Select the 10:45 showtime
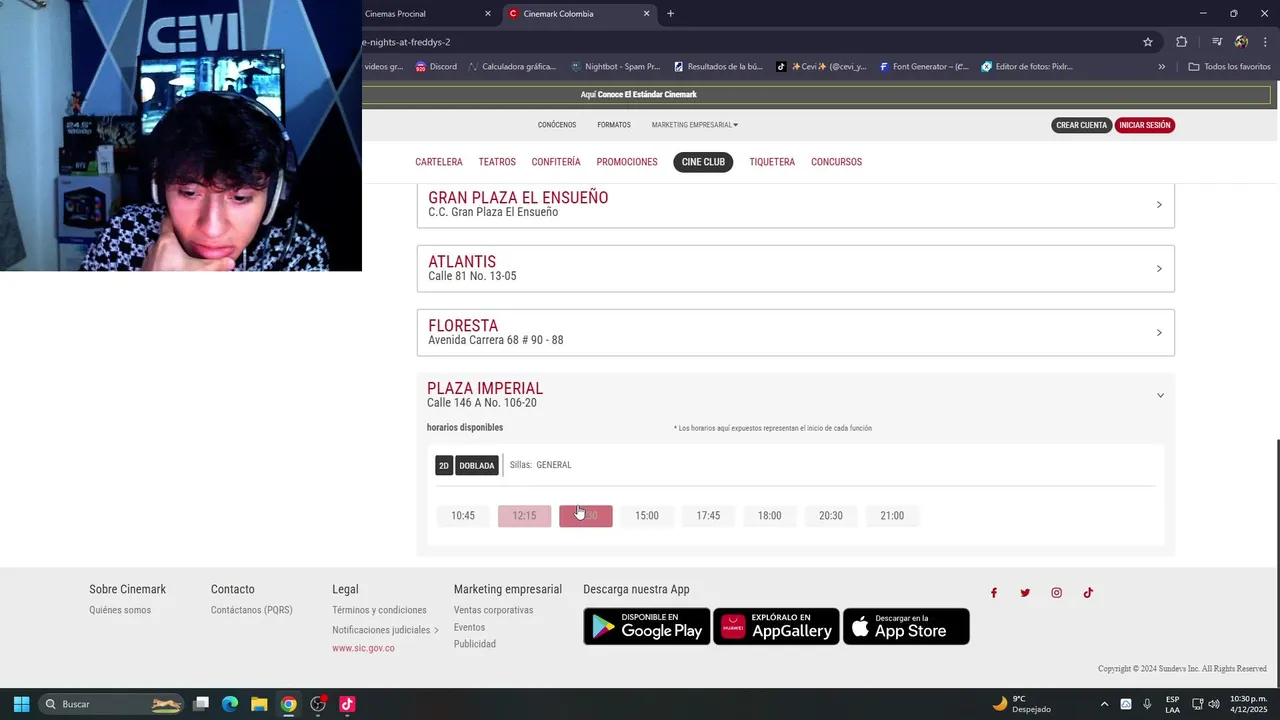 (463, 516)
